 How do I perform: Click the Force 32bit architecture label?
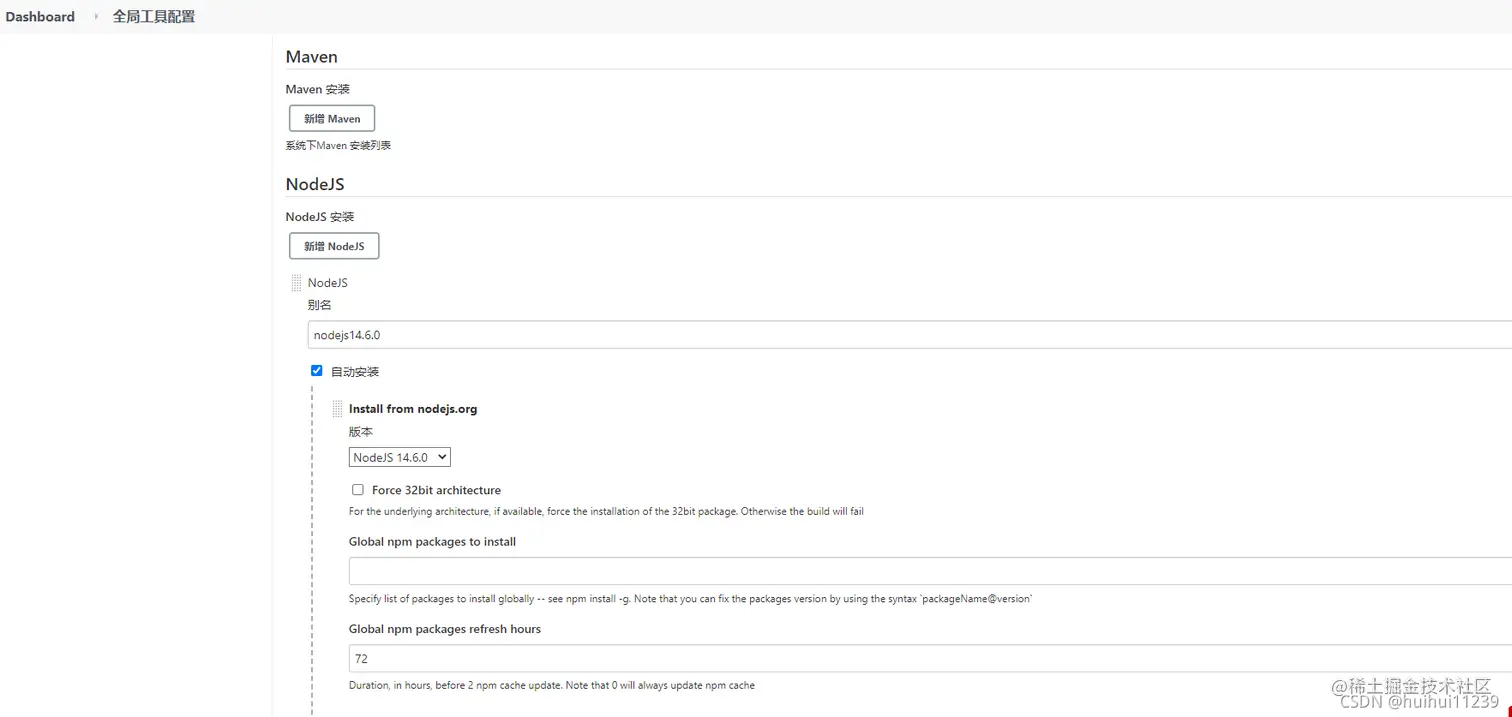point(436,490)
